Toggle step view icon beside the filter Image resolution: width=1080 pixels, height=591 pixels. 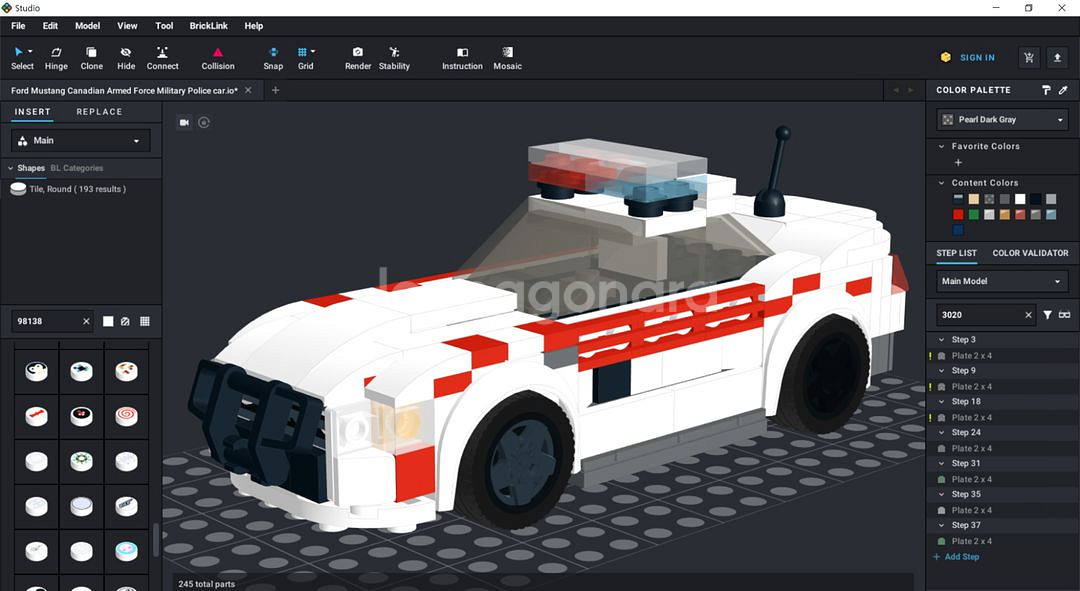coord(1064,315)
